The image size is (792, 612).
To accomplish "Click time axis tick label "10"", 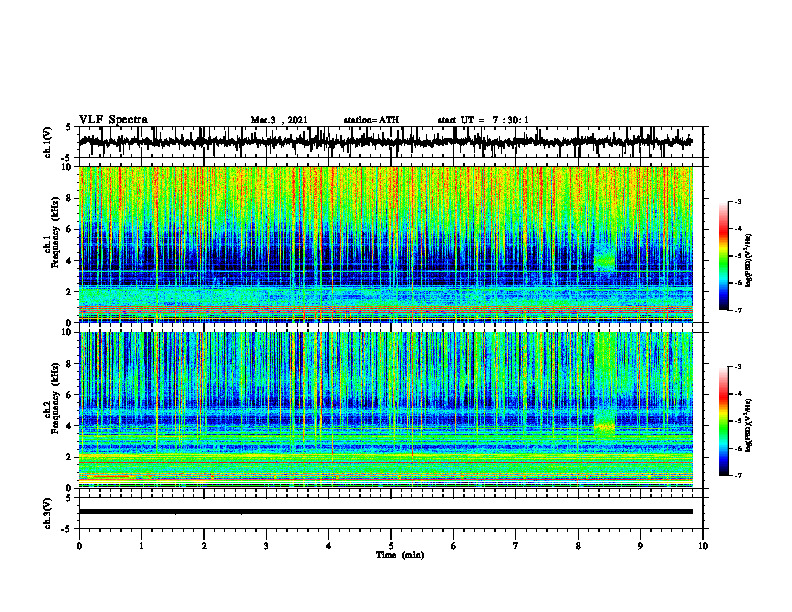I will click(703, 546).
